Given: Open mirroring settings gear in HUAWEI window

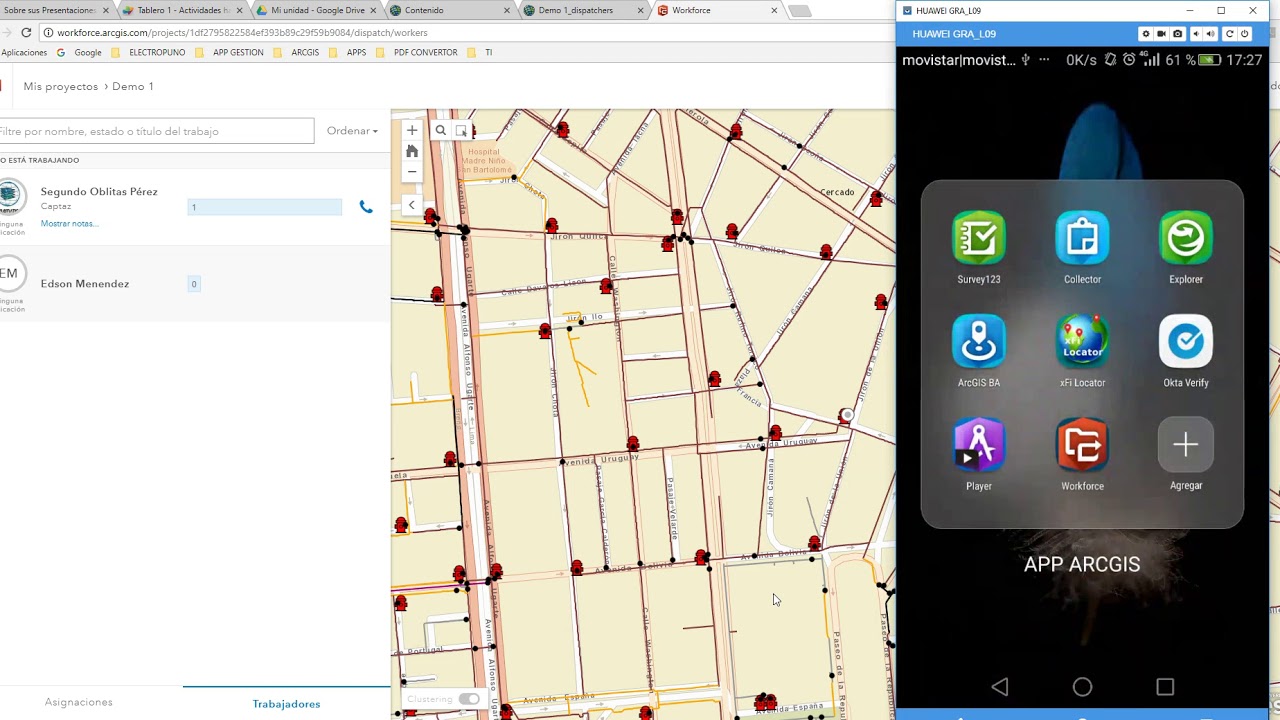Looking at the screenshot, I should pyautogui.click(x=1146, y=34).
